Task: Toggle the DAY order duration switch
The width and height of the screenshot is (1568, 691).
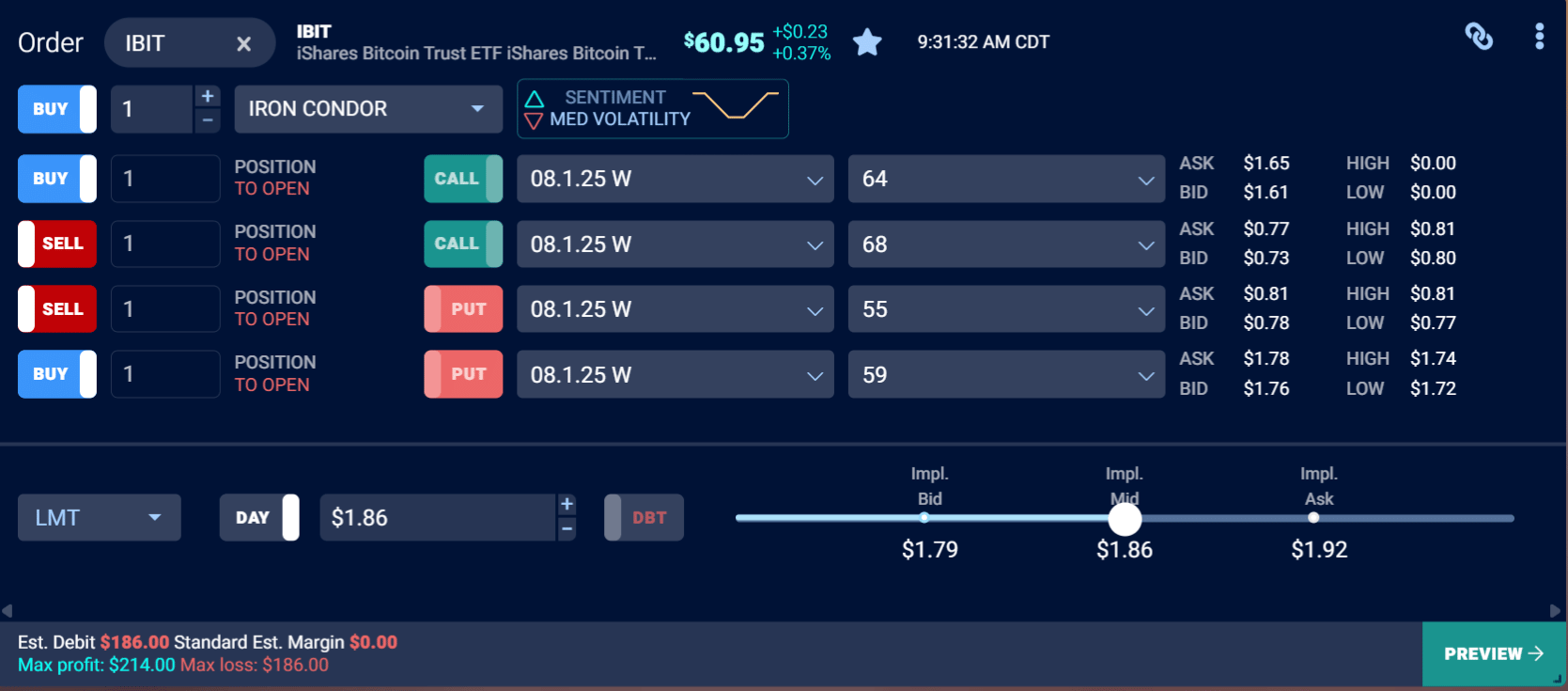Action: coord(259,516)
